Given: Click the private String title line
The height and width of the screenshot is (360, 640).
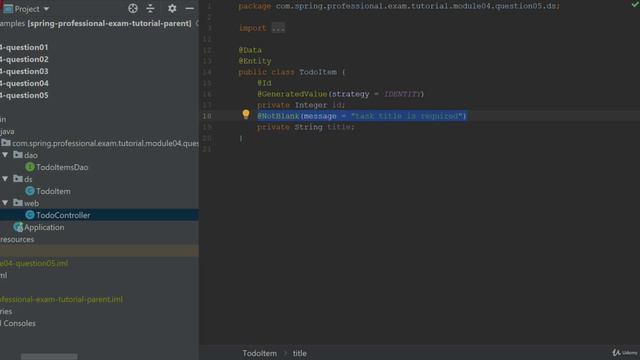Looking at the screenshot, I should click(x=306, y=127).
